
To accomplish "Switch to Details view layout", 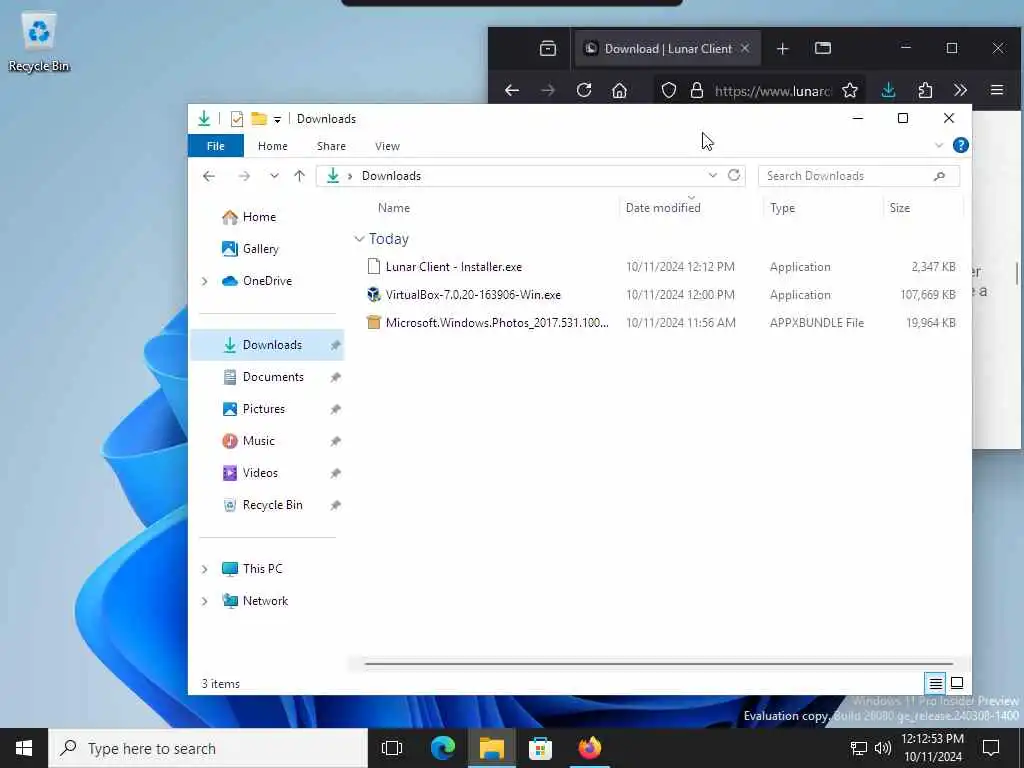I will point(935,683).
